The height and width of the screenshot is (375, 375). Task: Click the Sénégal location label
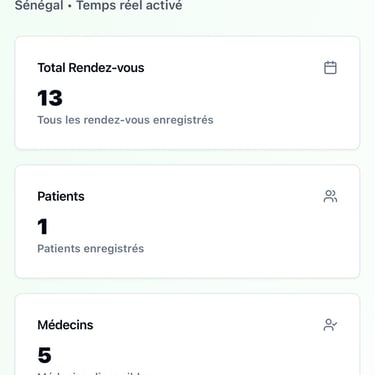coord(39,5)
